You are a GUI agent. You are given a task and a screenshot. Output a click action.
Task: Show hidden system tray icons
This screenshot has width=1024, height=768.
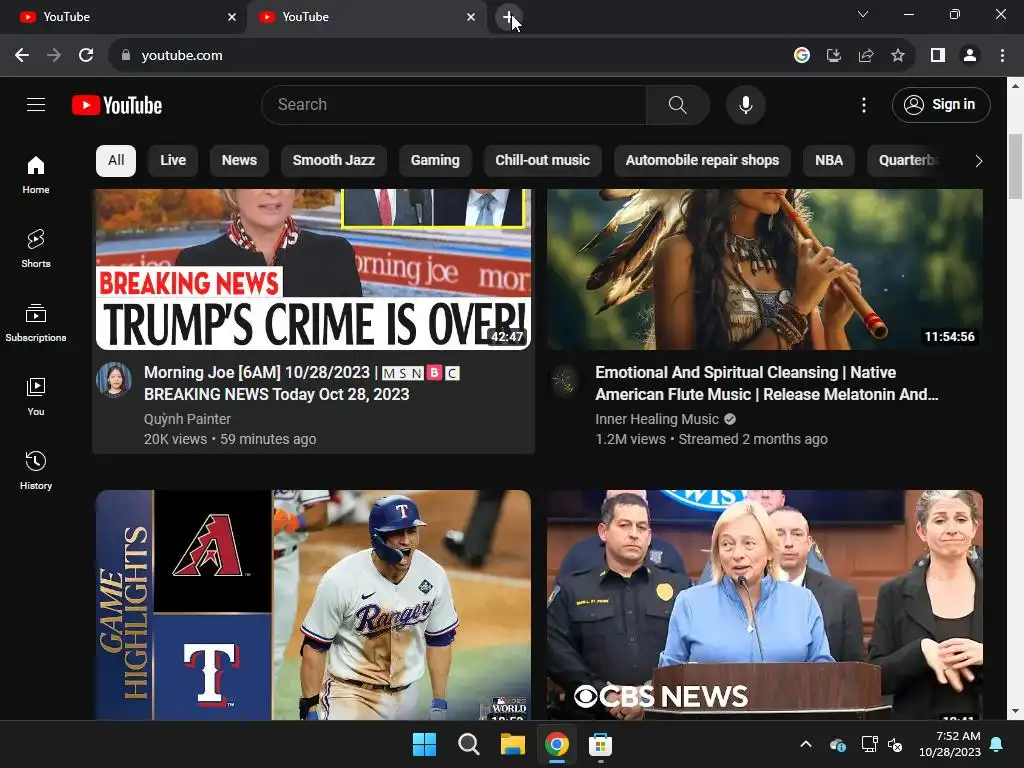pos(806,744)
